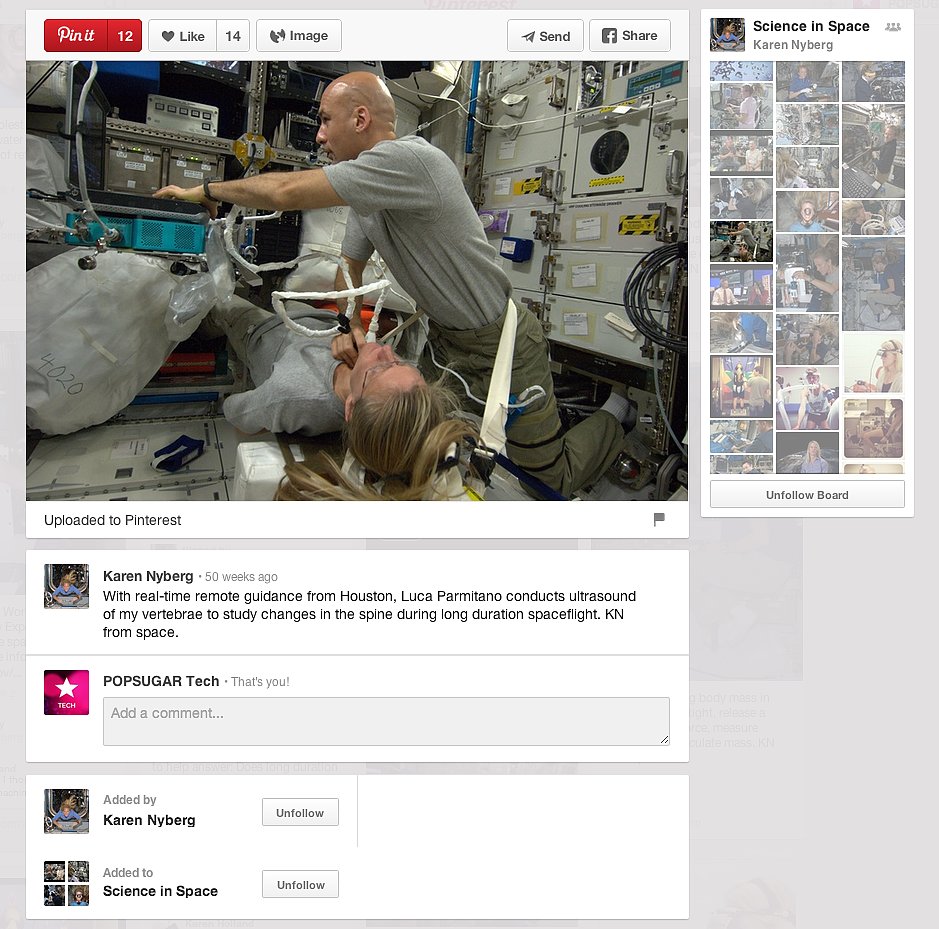Image resolution: width=939 pixels, height=929 pixels.
Task: Click the like count number 14
Action: [x=233, y=36]
